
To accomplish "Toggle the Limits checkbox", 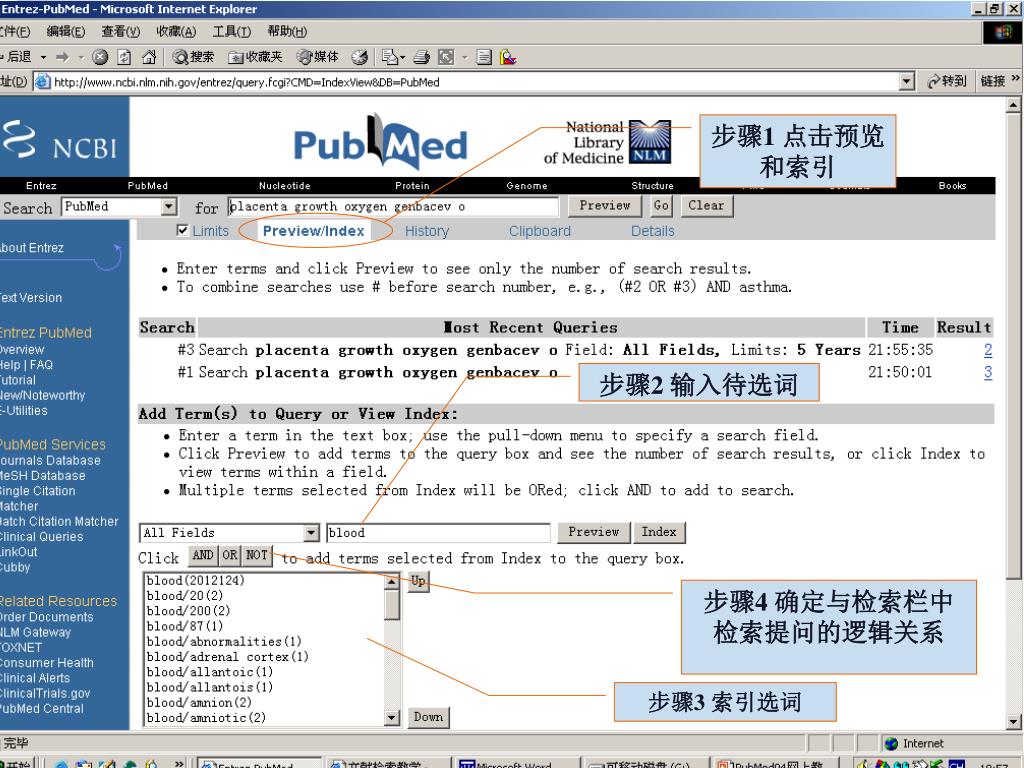I will [x=183, y=230].
